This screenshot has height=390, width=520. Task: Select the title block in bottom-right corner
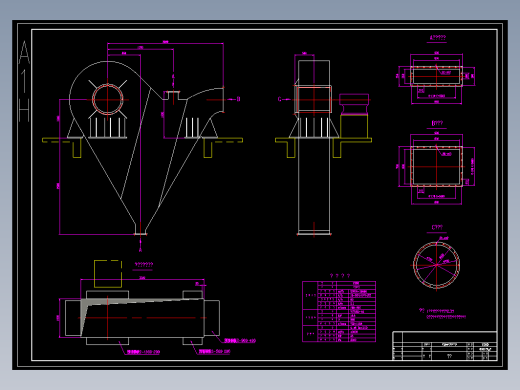445,346
